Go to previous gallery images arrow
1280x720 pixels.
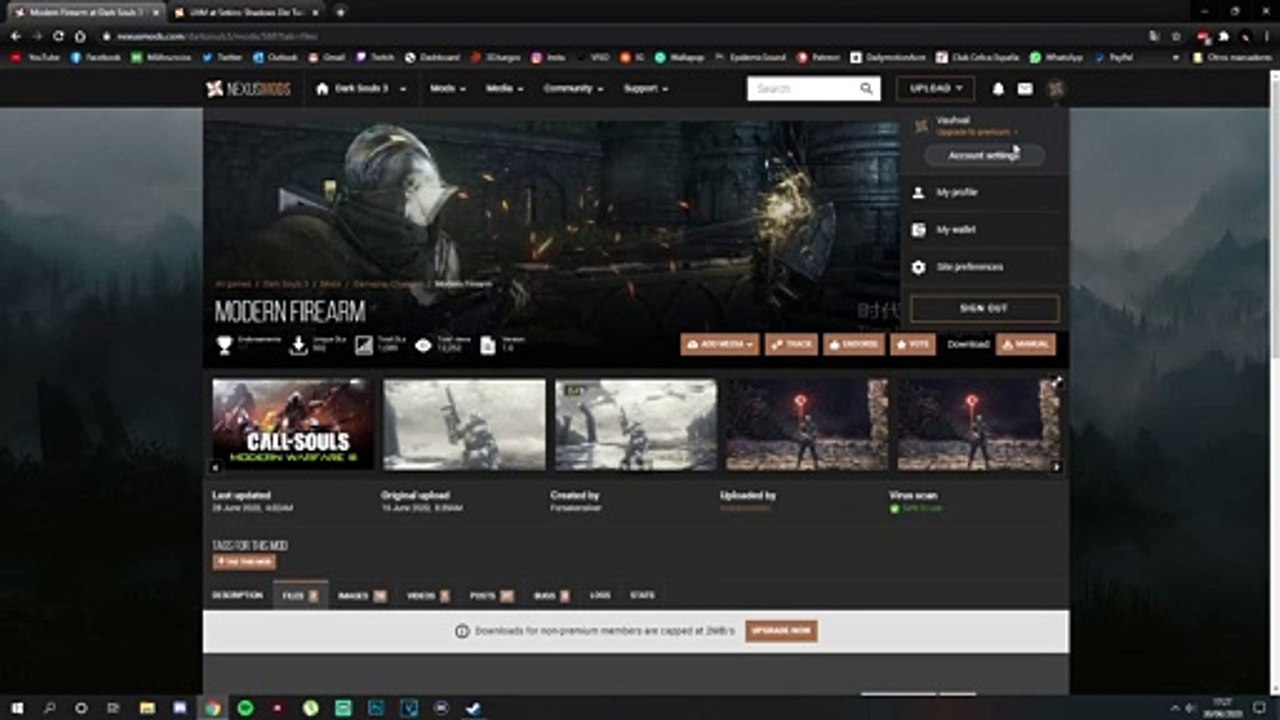pos(216,467)
